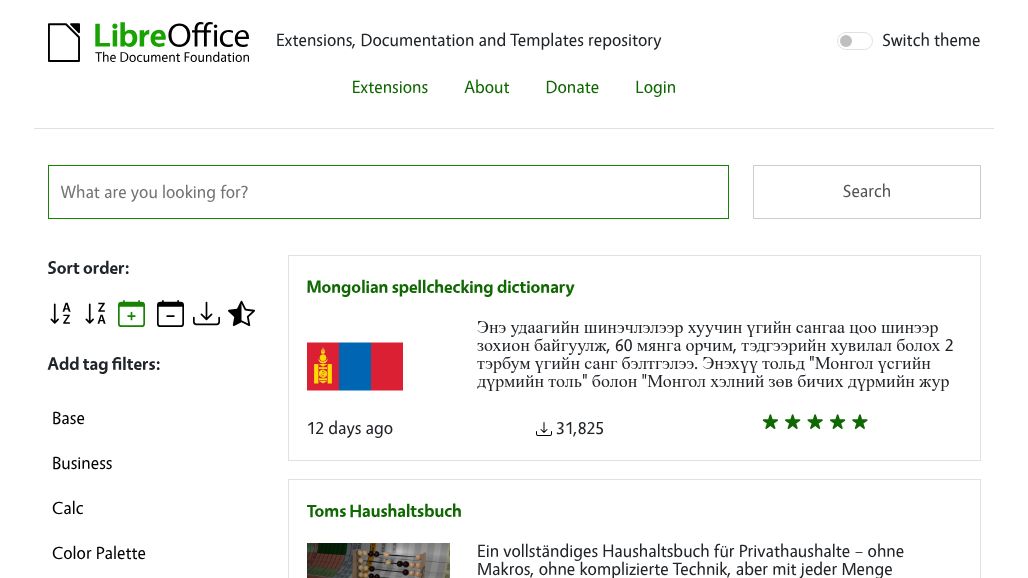1028x578 pixels.
Task: Open Toms Haushaltsbuch extension
Action: (384, 511)
